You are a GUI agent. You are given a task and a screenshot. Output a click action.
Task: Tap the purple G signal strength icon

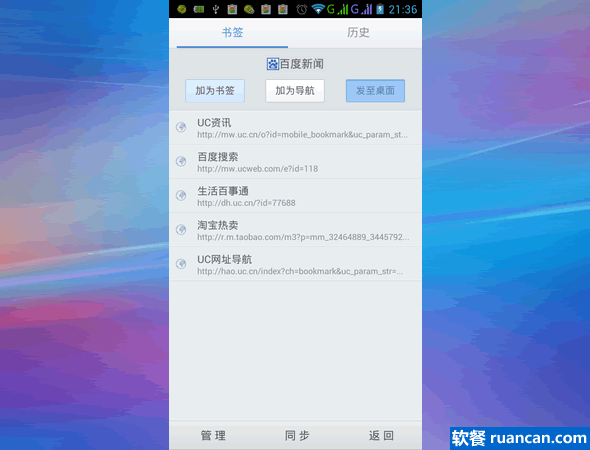pyautogui.click(x=361, y=9)
